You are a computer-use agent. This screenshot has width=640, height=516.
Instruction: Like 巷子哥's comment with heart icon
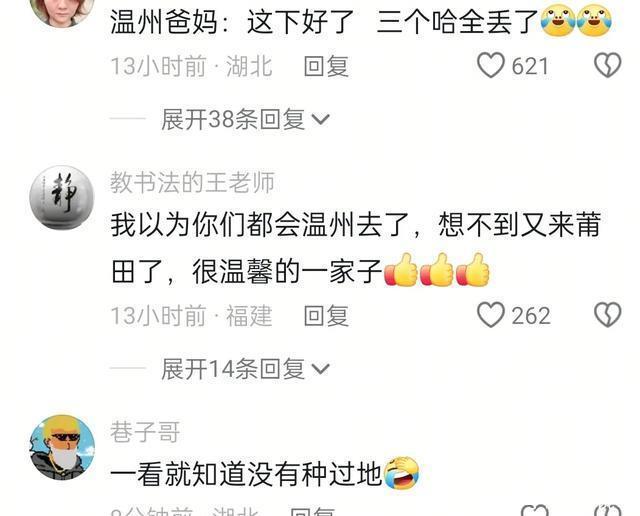click(535, 511)
